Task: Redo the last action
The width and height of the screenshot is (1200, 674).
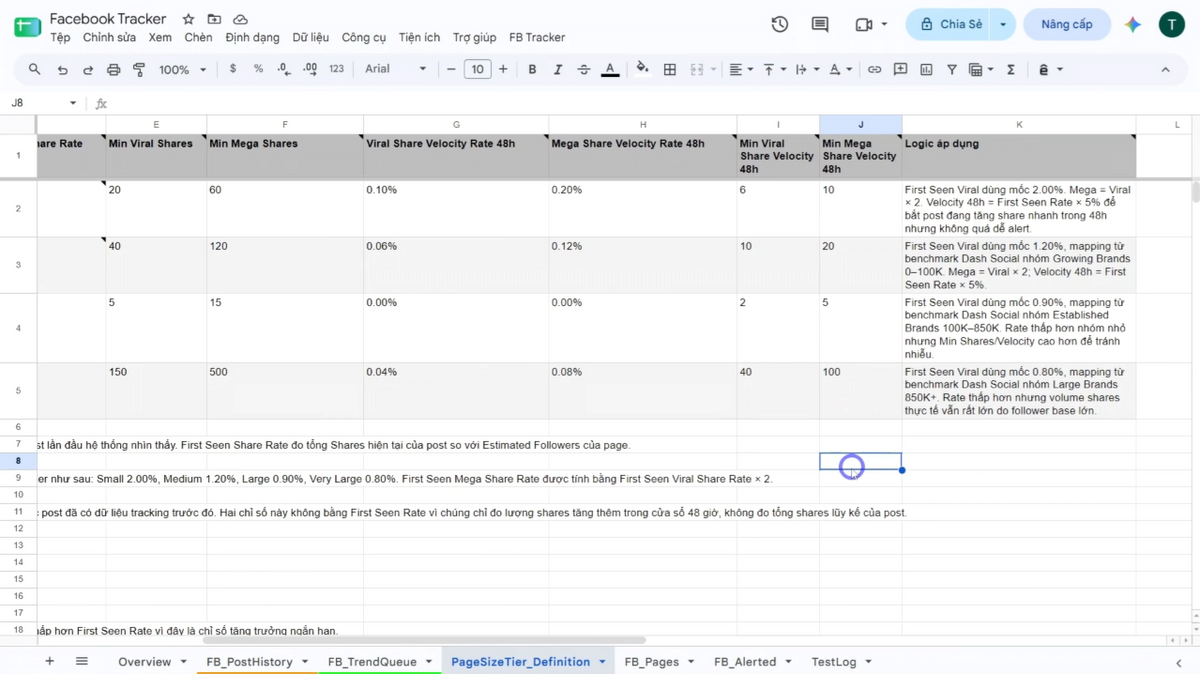Action: point(88,69)
